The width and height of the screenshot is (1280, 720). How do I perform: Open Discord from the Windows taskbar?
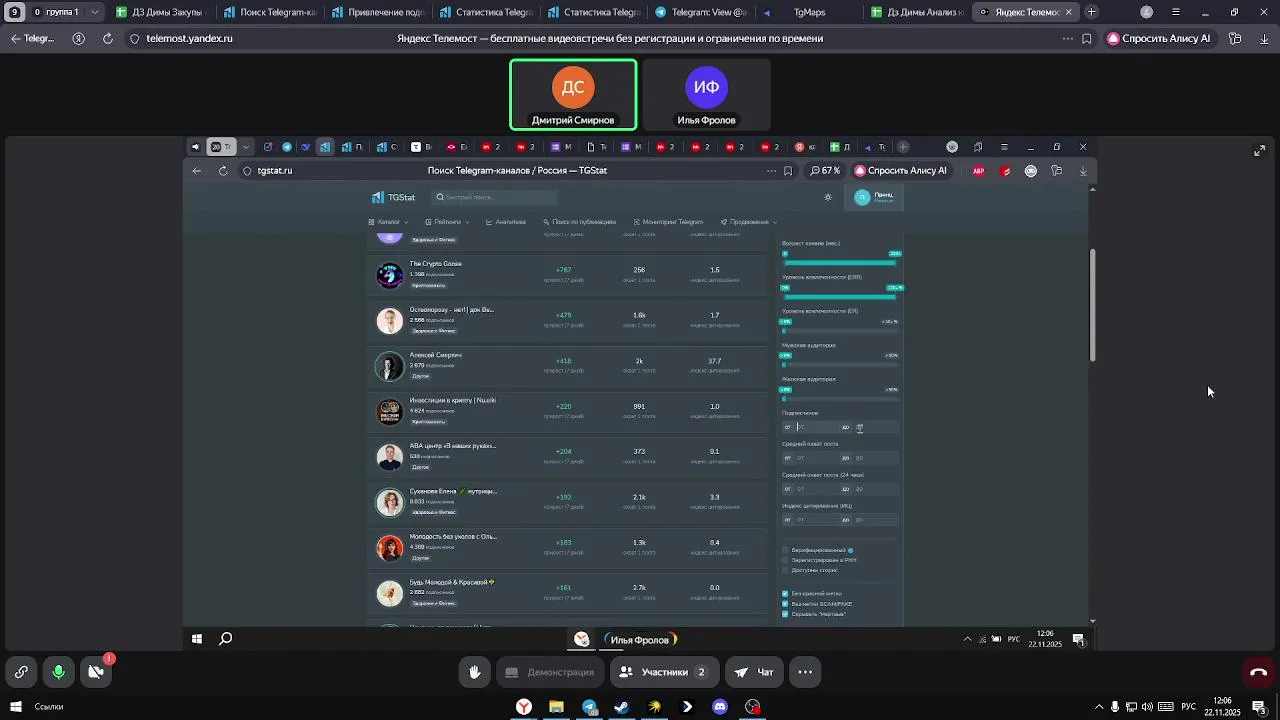720,707
